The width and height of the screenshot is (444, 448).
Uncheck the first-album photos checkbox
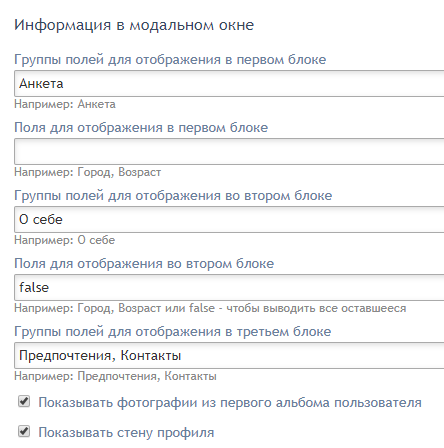tap(24, 401)
